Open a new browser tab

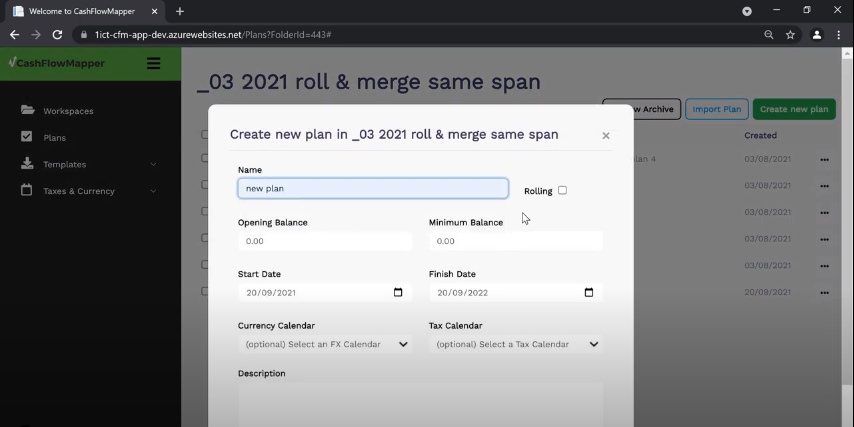tap(180, 11)
